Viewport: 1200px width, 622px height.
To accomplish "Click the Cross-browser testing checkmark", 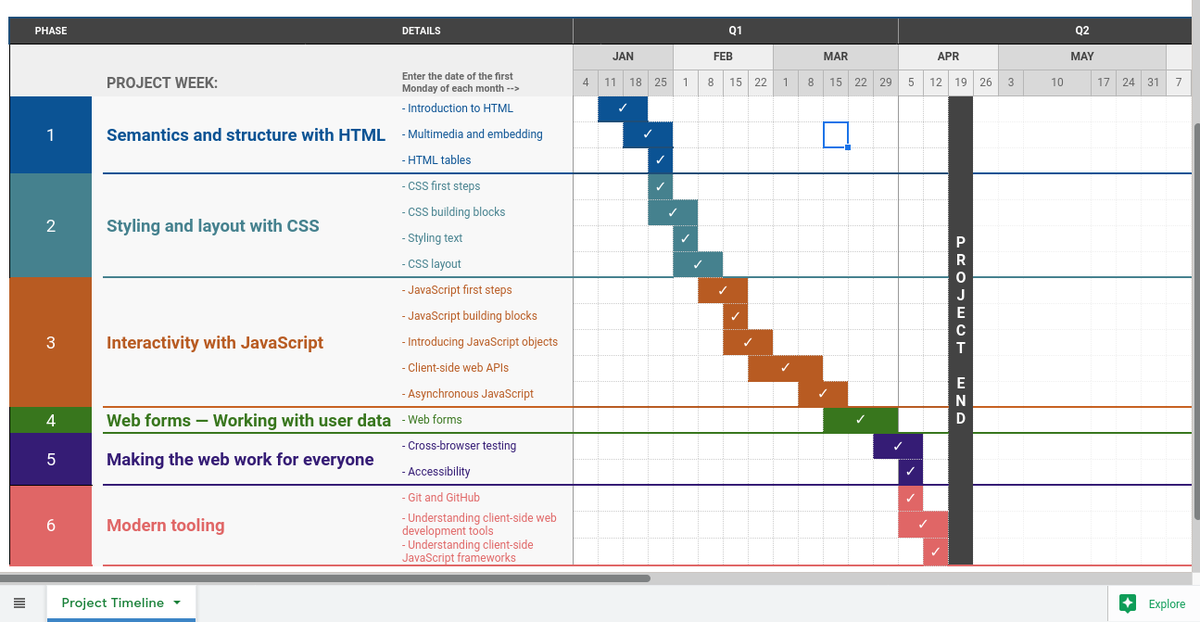I will point(898,446).
